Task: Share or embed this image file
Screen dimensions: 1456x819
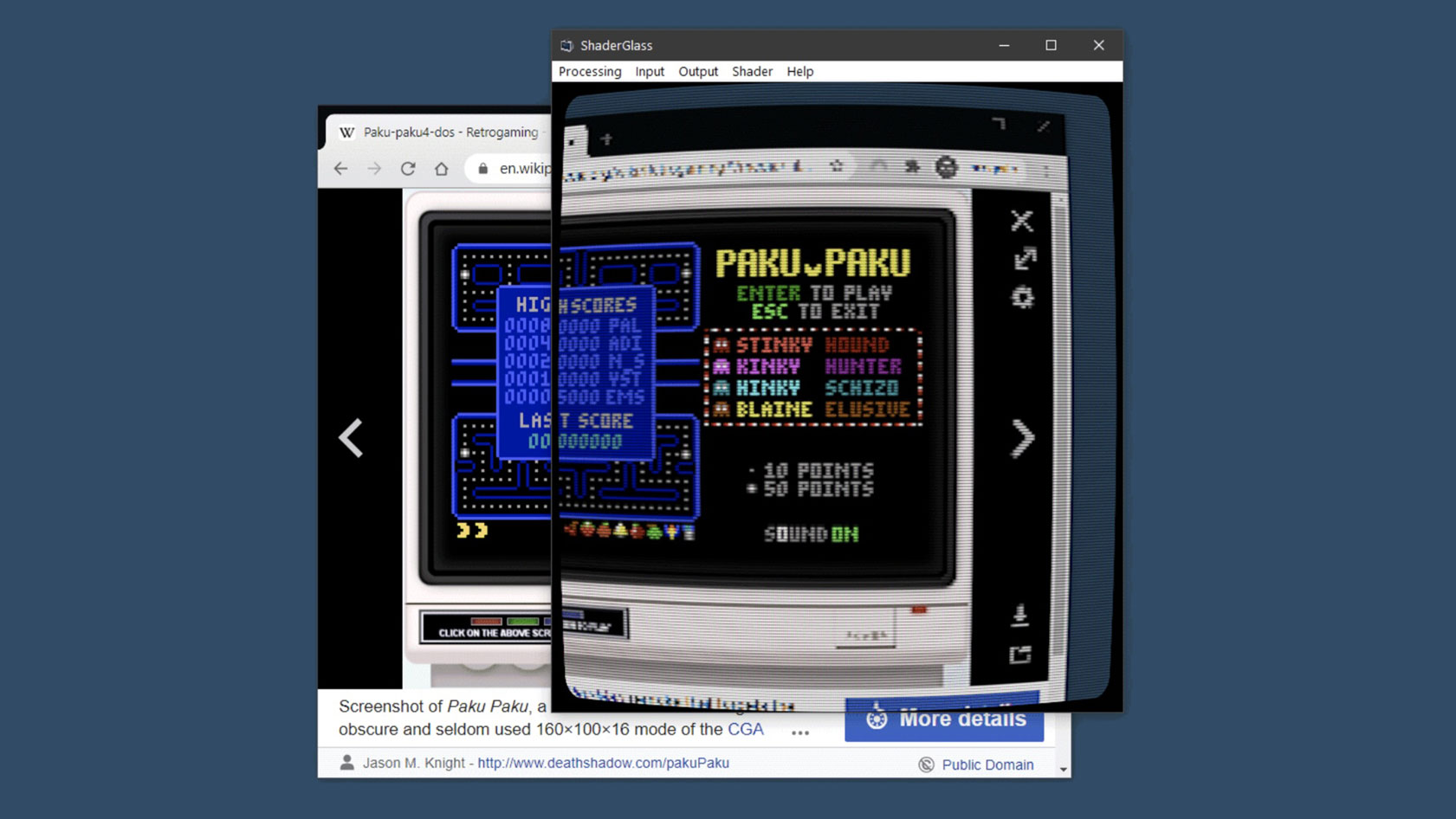Action: pyautogui.click(x=1020, y=655)
